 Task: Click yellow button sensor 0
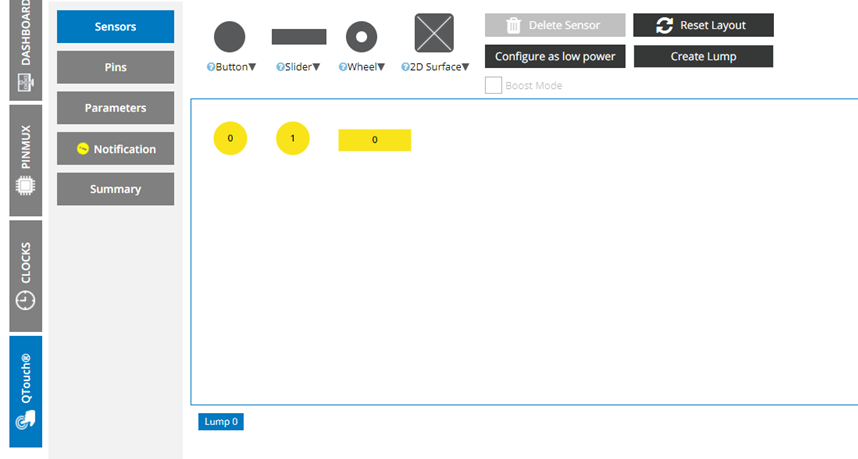point(230,139)
